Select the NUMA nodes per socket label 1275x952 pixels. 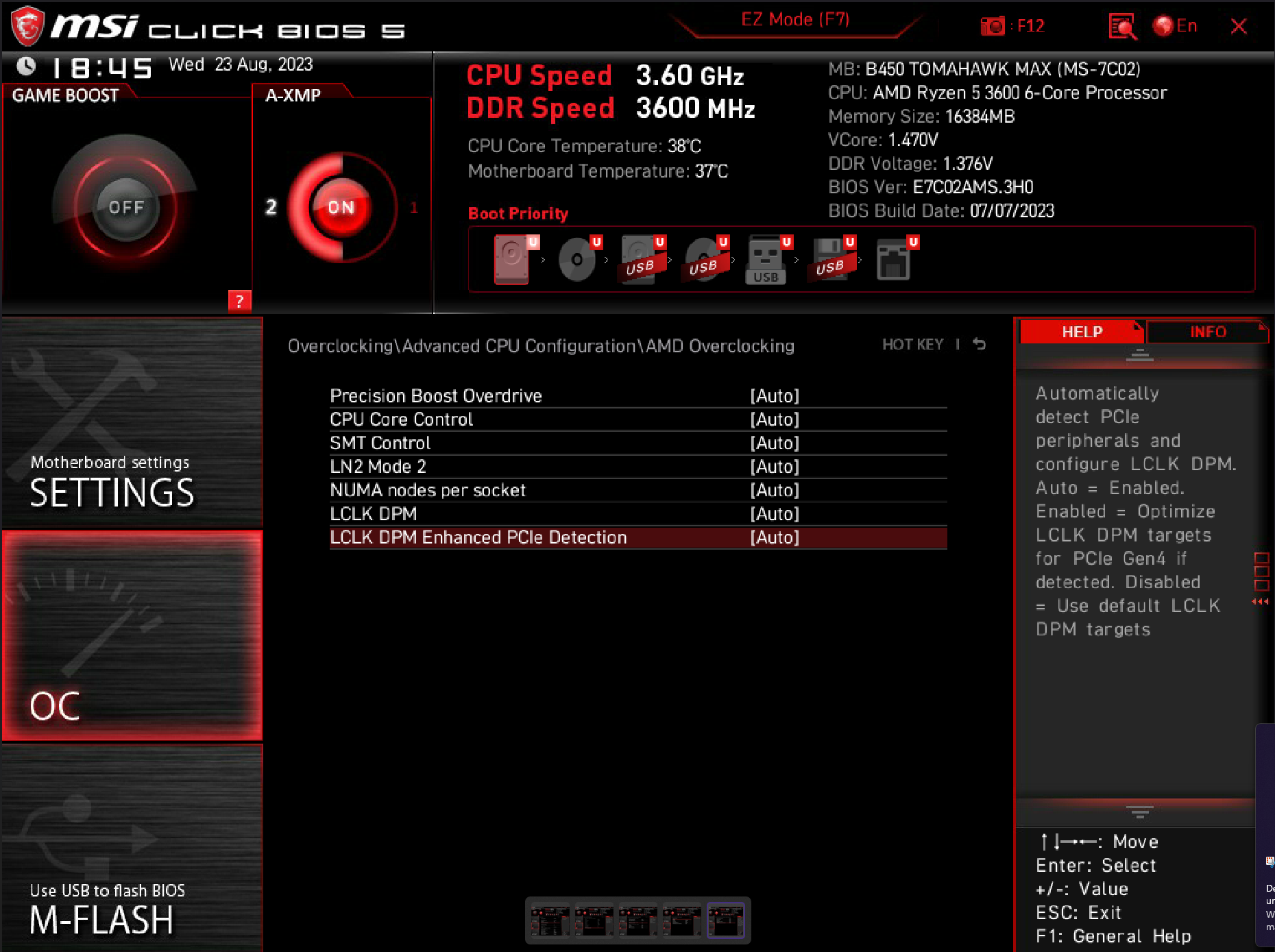[x=428, y=491]
